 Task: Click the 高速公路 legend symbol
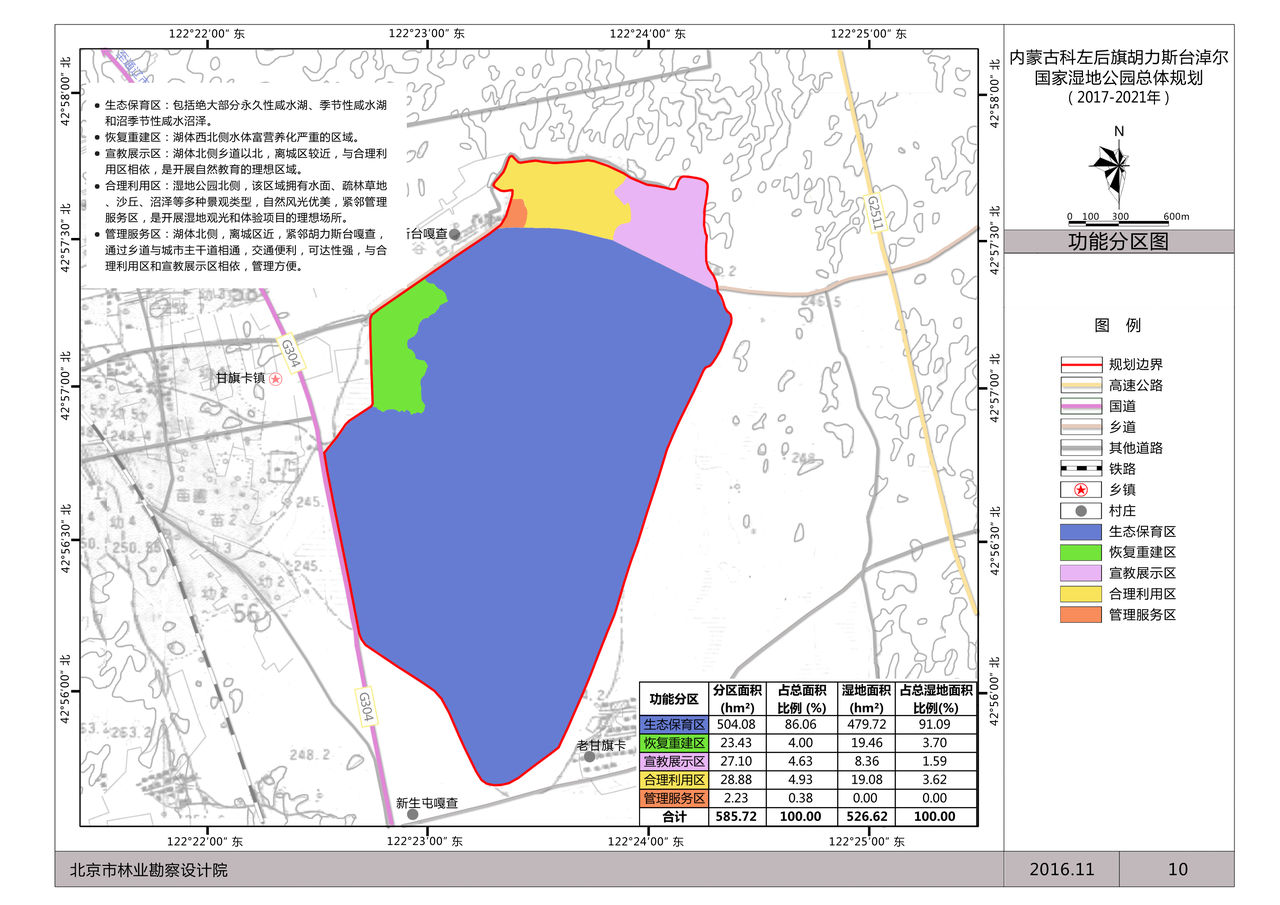pyautogui.click(x=1081, y=386)
